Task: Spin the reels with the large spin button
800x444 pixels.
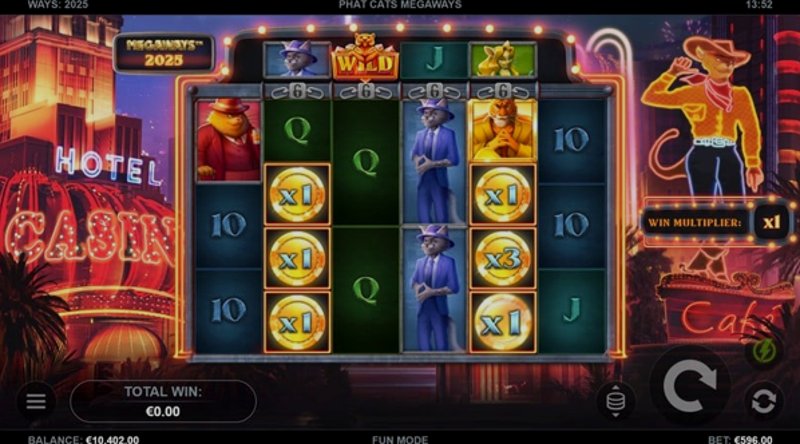Action: (x=690, y=386)
